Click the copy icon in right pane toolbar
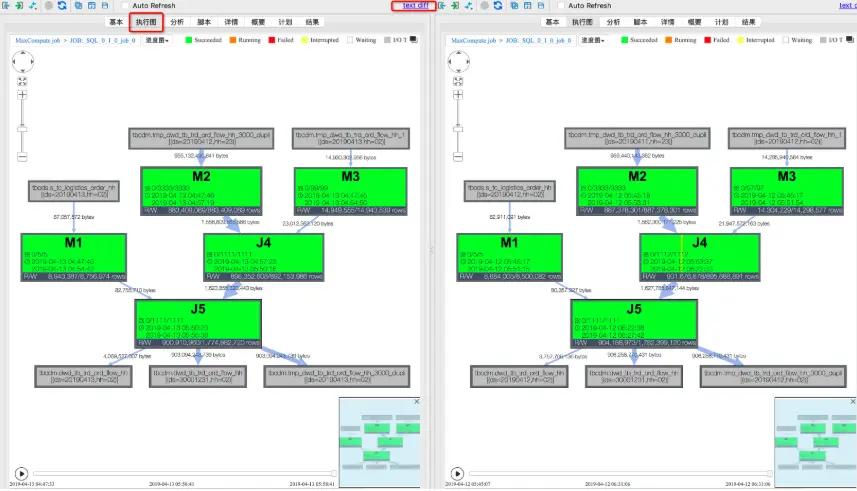Viewport: 857px width, 491px height. pyautogui.click(x=514, y=5)
